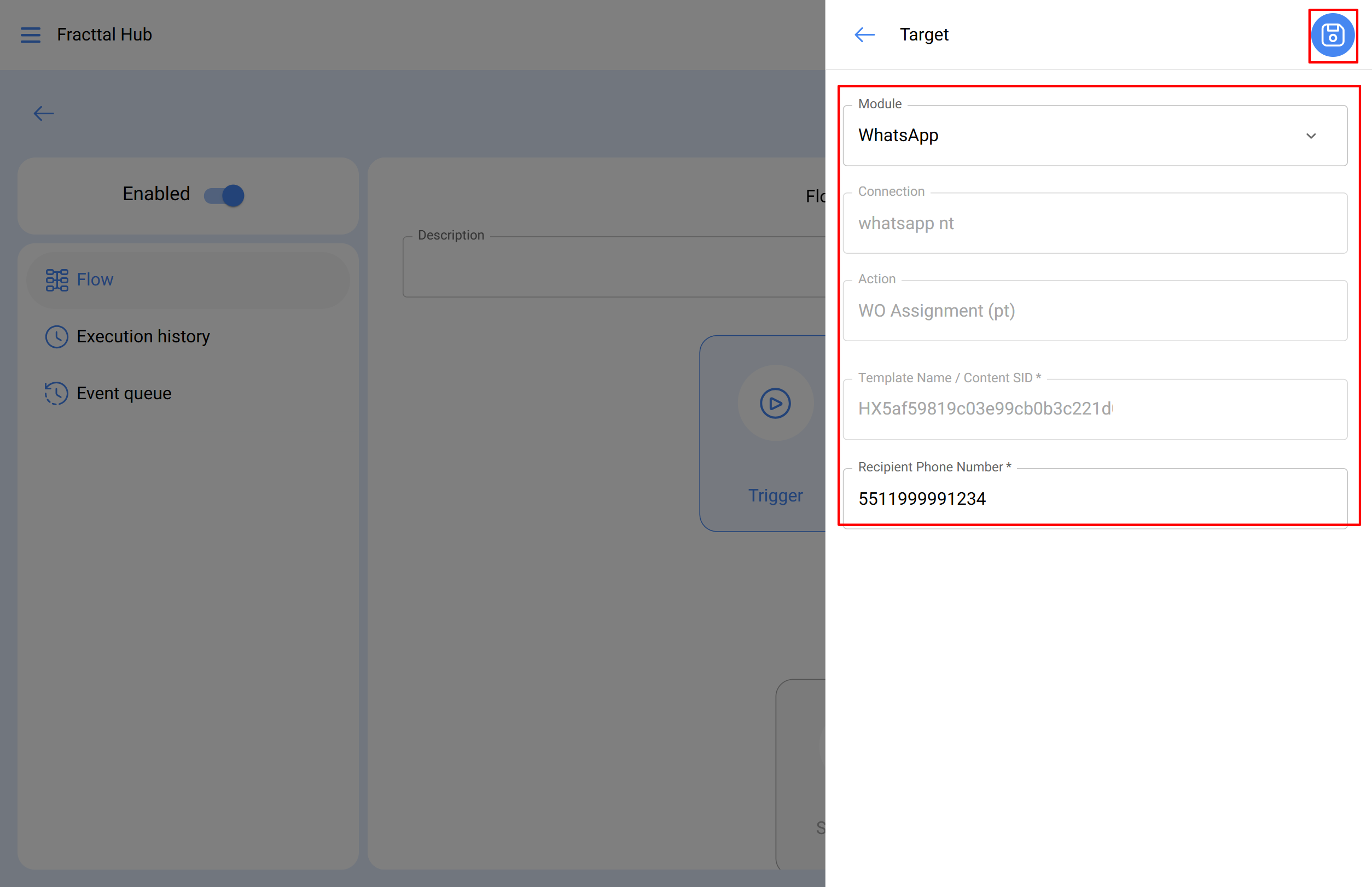
Task: Expand the Module dropdown chevron
Action: pos(1310,136)
